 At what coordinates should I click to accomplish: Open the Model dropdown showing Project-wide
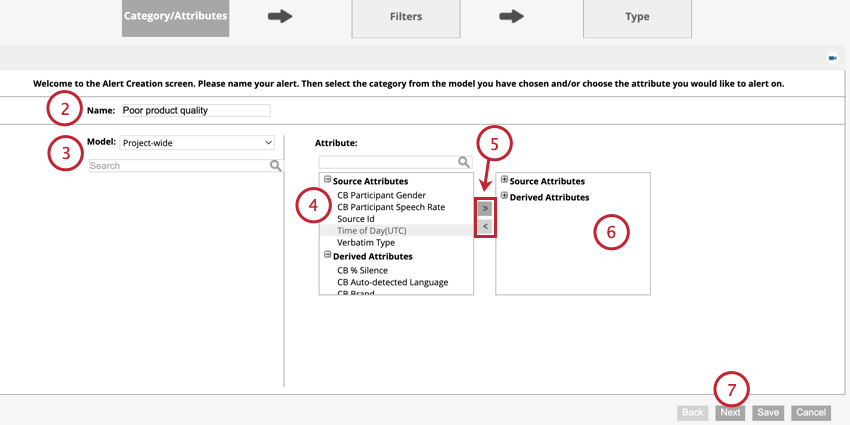(197, 143)
